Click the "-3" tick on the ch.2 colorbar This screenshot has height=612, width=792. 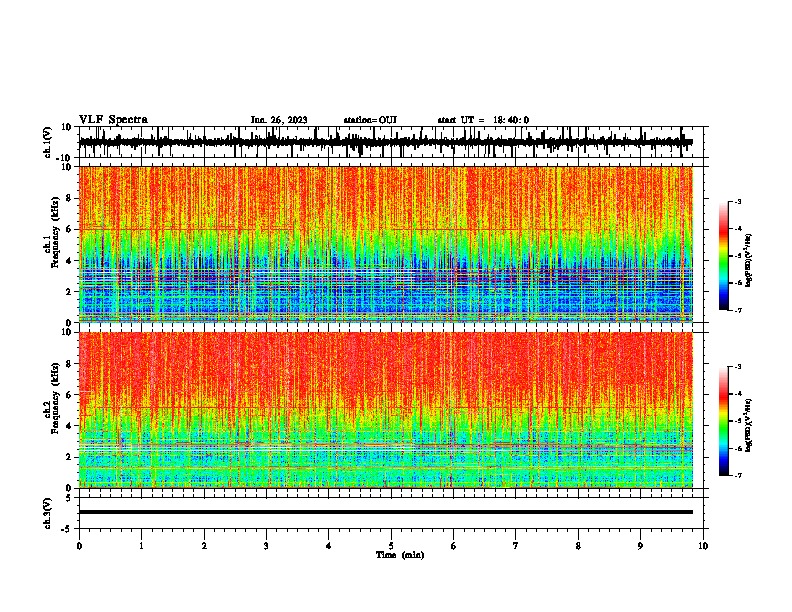[x=738, y=367]
